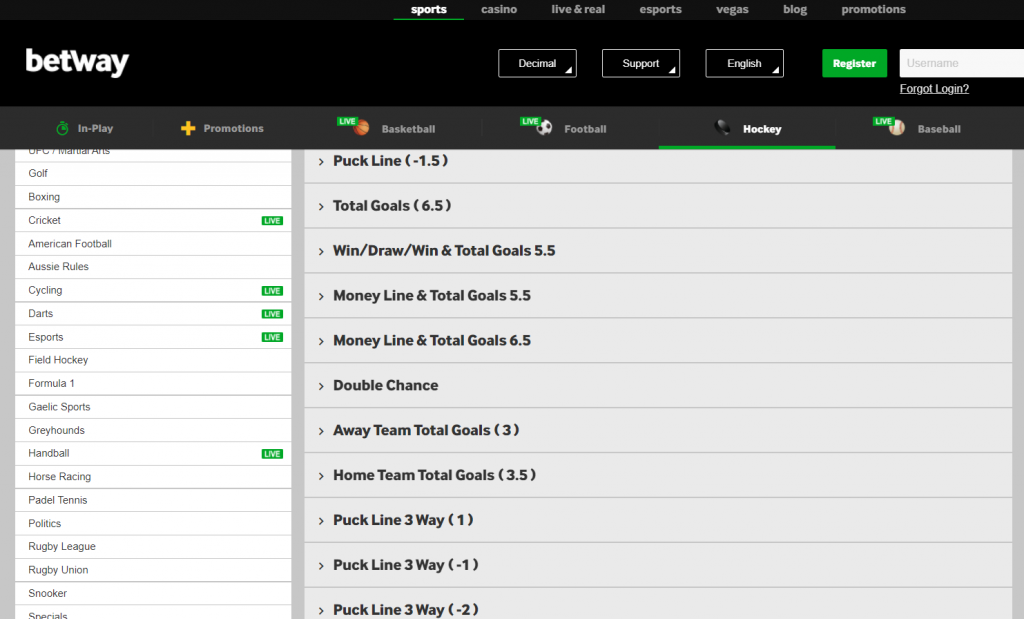1024x619 pixels.
Task: Click the Hockey puck icon
Action: [x=722, y=127]
